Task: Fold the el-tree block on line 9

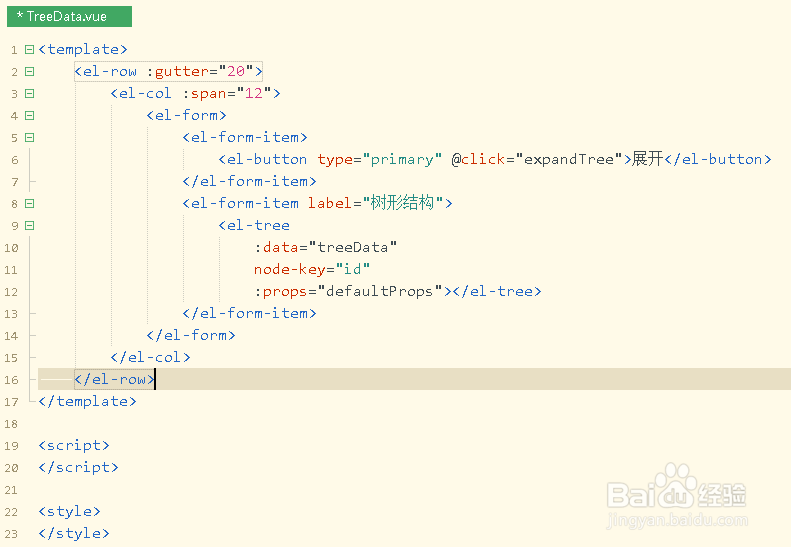Action: 29,225
